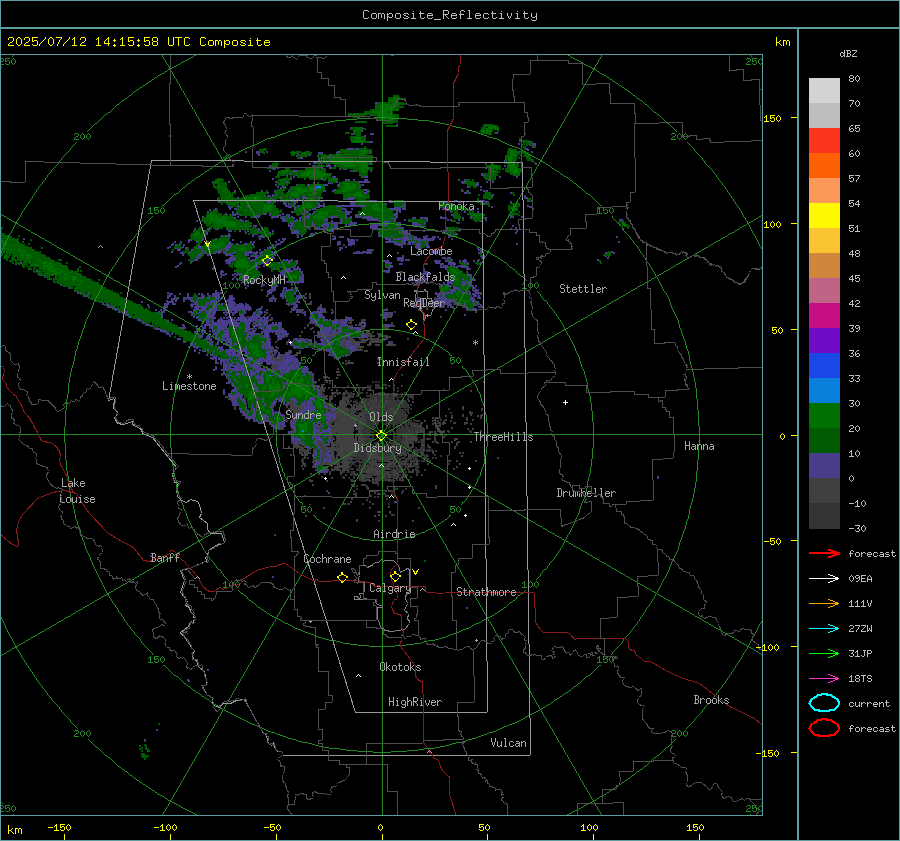The height and width of the screenshot is (841, 900).
Task: Click the orange 111V arrow legend icon
Action: 824,603
